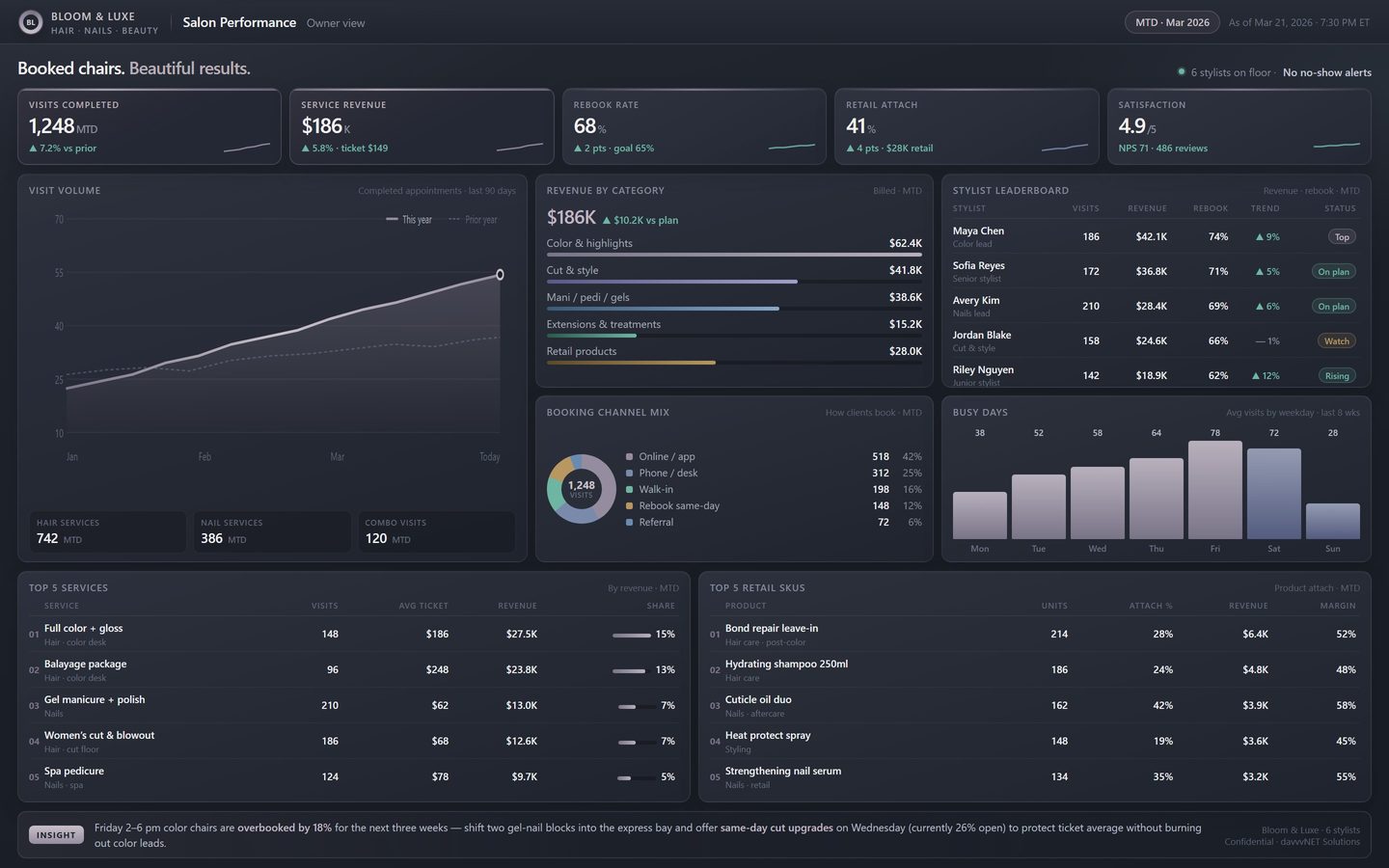
Task: Select the Today endpoint on Visit Volume chart
Action: [500, 275]
